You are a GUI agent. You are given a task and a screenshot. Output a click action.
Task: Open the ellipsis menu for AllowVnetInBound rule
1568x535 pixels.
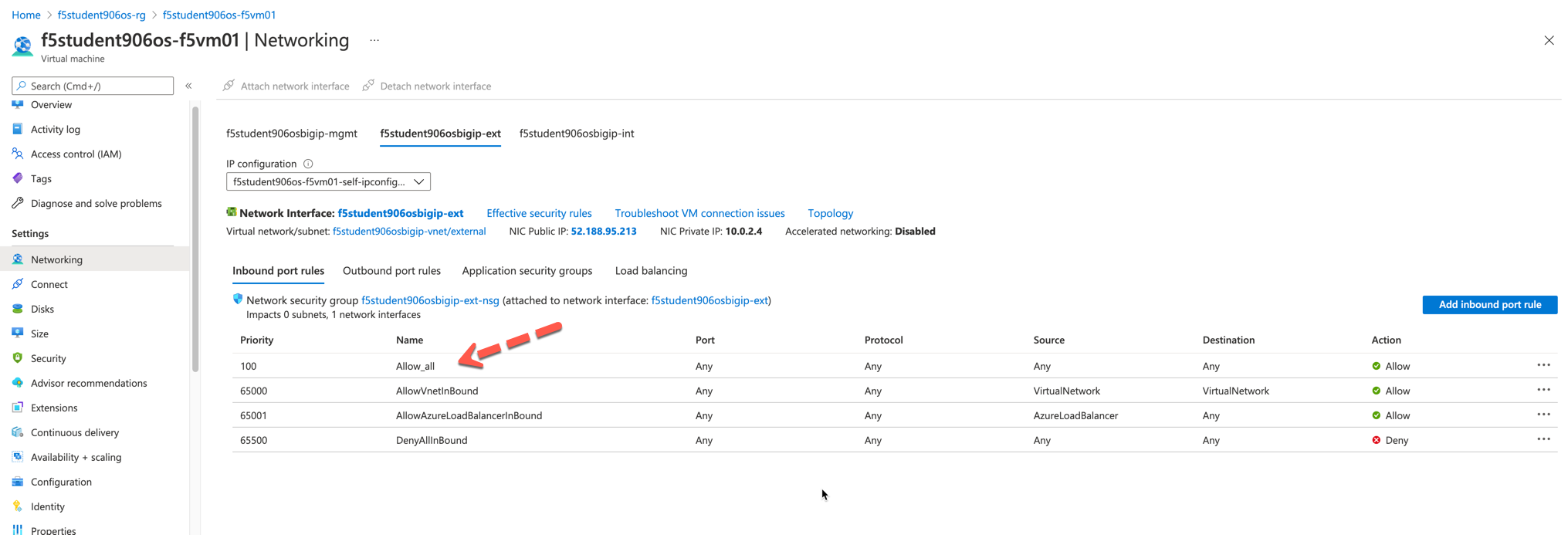coord(1543,390)
